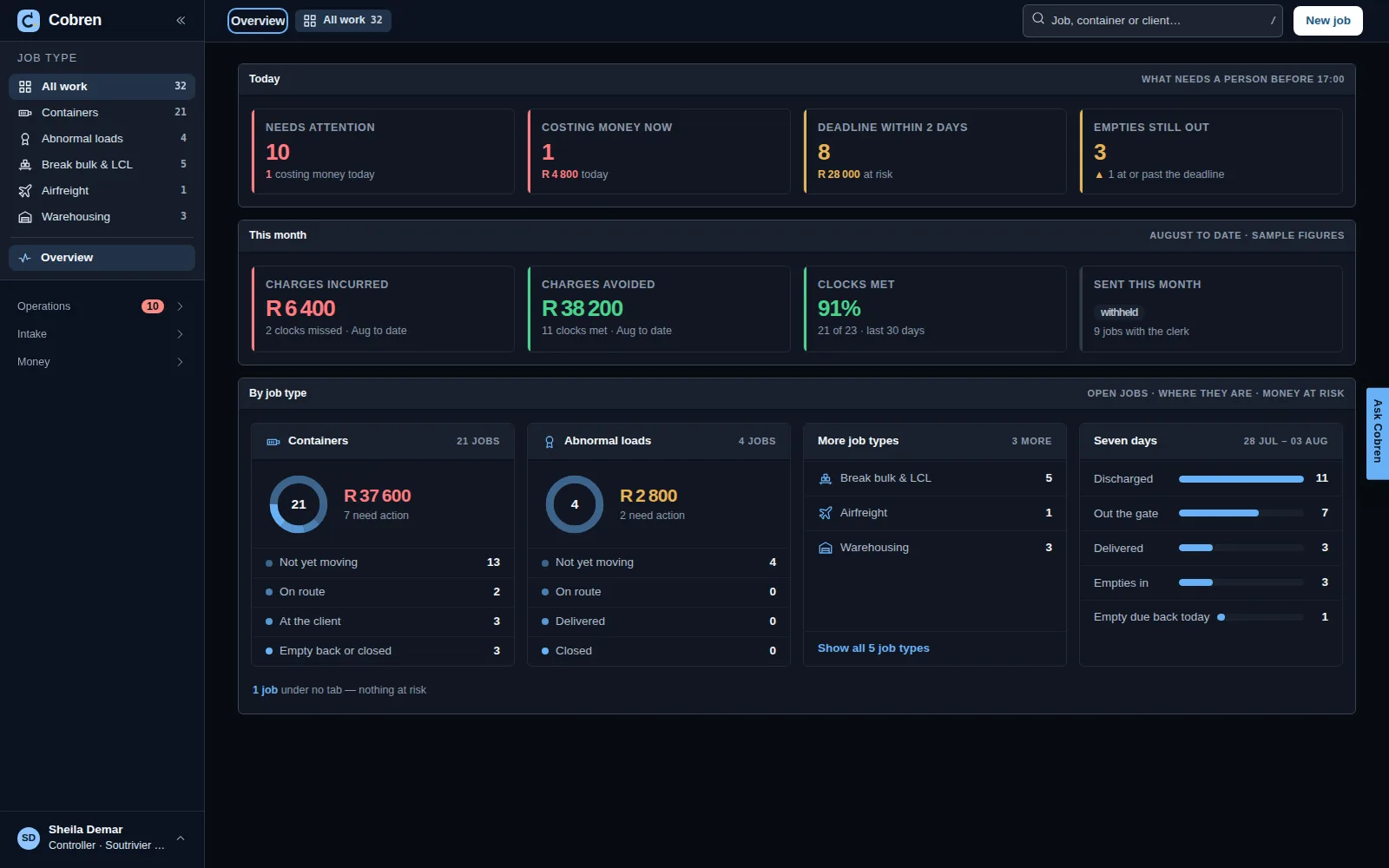Image resolution: width=1389 pixels, height=868 pixels.
Task: Click Containers On route row
Action: click(x=383, y=592)
